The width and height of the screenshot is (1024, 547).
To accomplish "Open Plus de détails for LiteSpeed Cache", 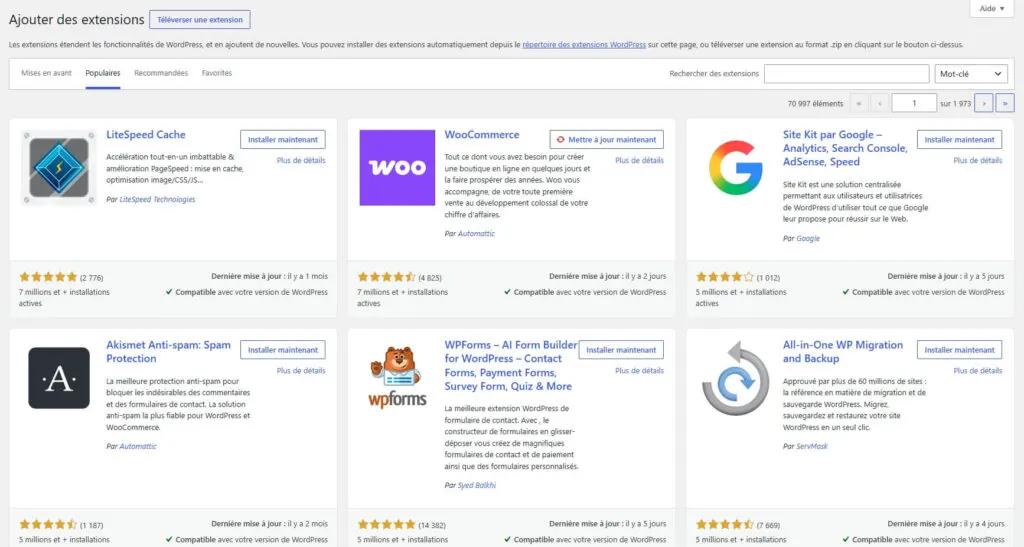I will coord(300,161).
